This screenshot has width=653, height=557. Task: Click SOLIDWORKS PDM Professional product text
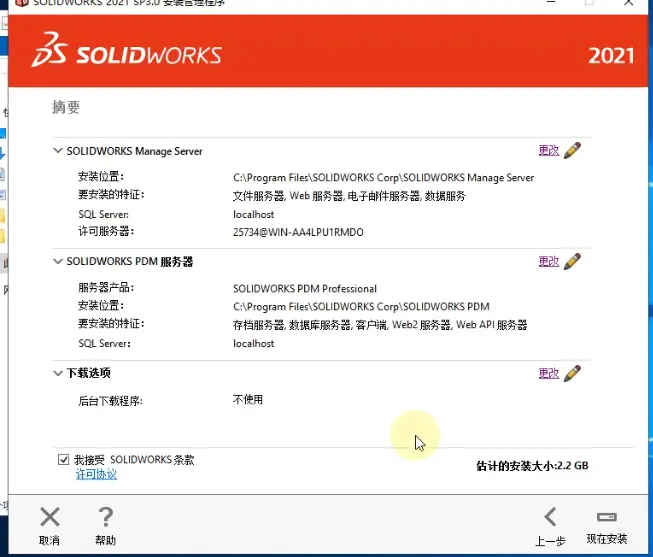(x=305, y=289)
